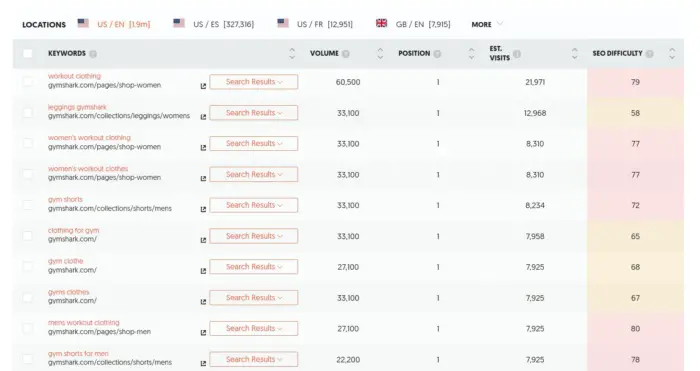Screen dimensions: 700x371
Task: Check the gym clothe row checkbox
Action: 28,267
